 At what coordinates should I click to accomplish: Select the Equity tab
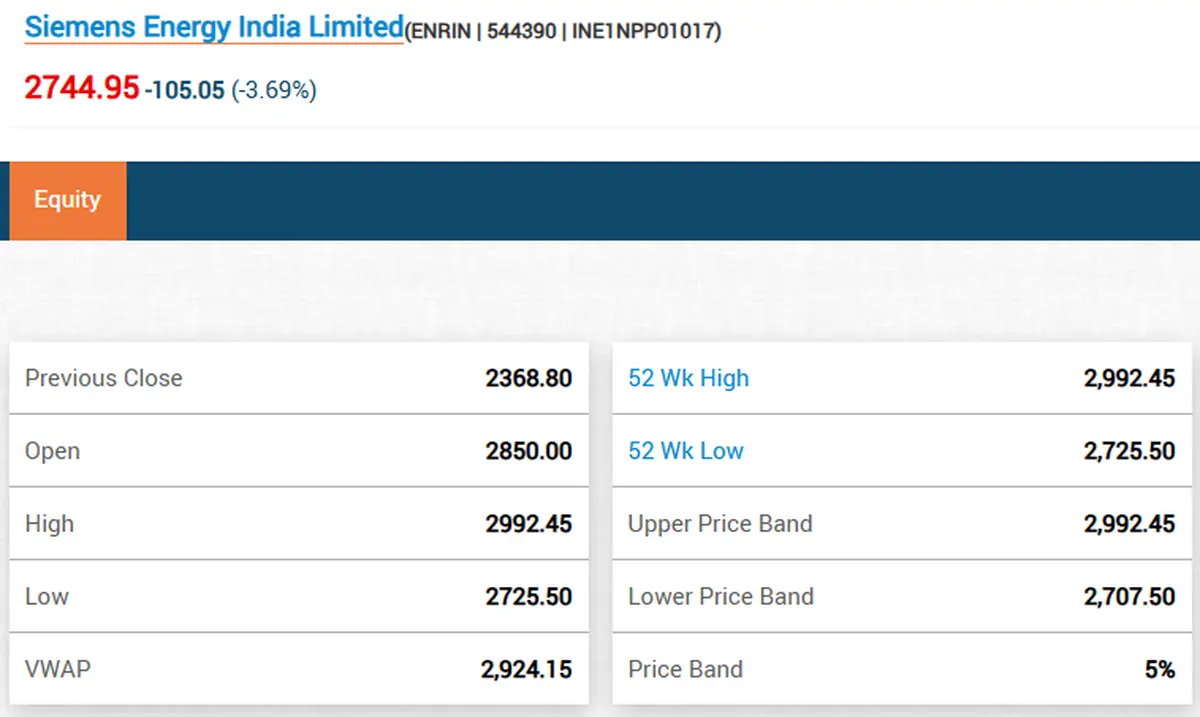click(68, 200)
